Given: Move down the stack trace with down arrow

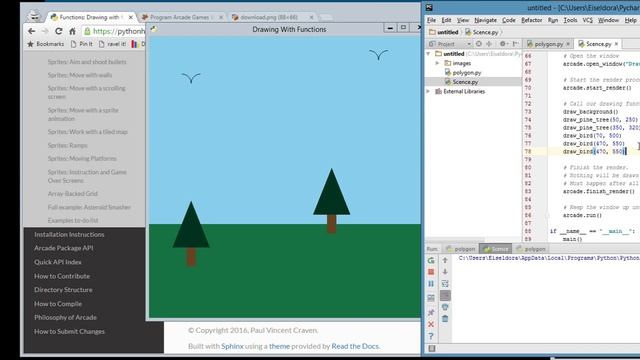Looking at the screenshot, I should (445, 272).
